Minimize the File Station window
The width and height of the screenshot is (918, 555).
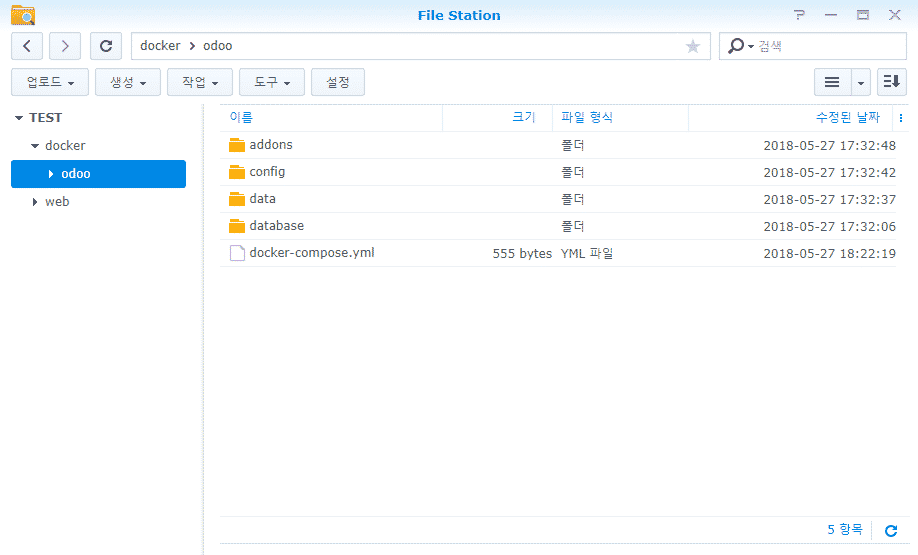pos(831,15)
